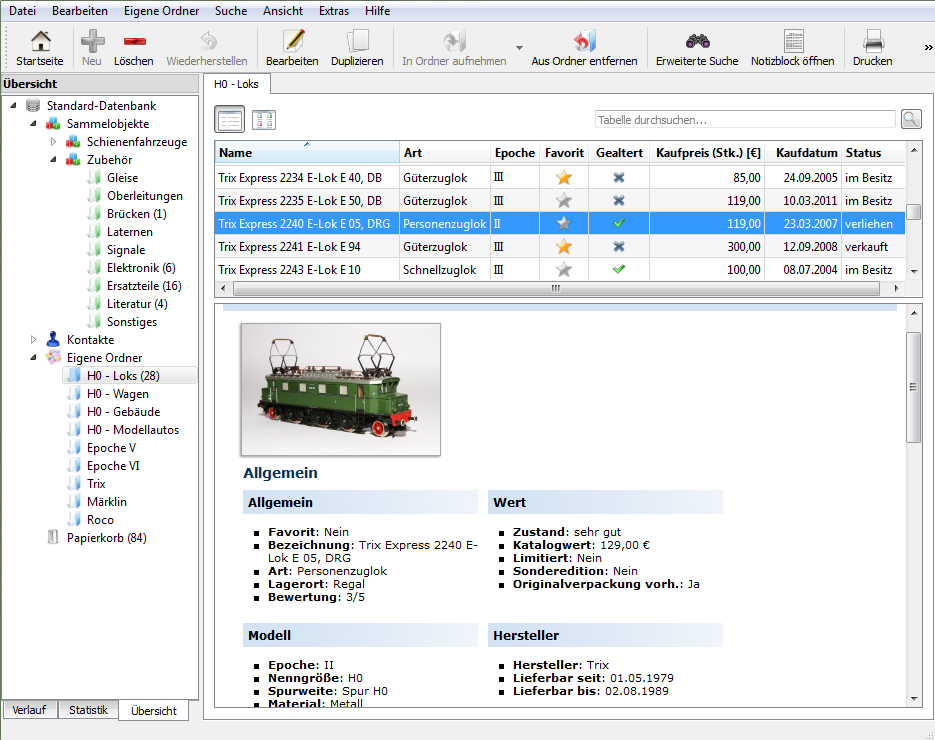Open the Papierkorb (84) trash
The width and height of the screenshot is (935, 740).
[x=106, y=538]
